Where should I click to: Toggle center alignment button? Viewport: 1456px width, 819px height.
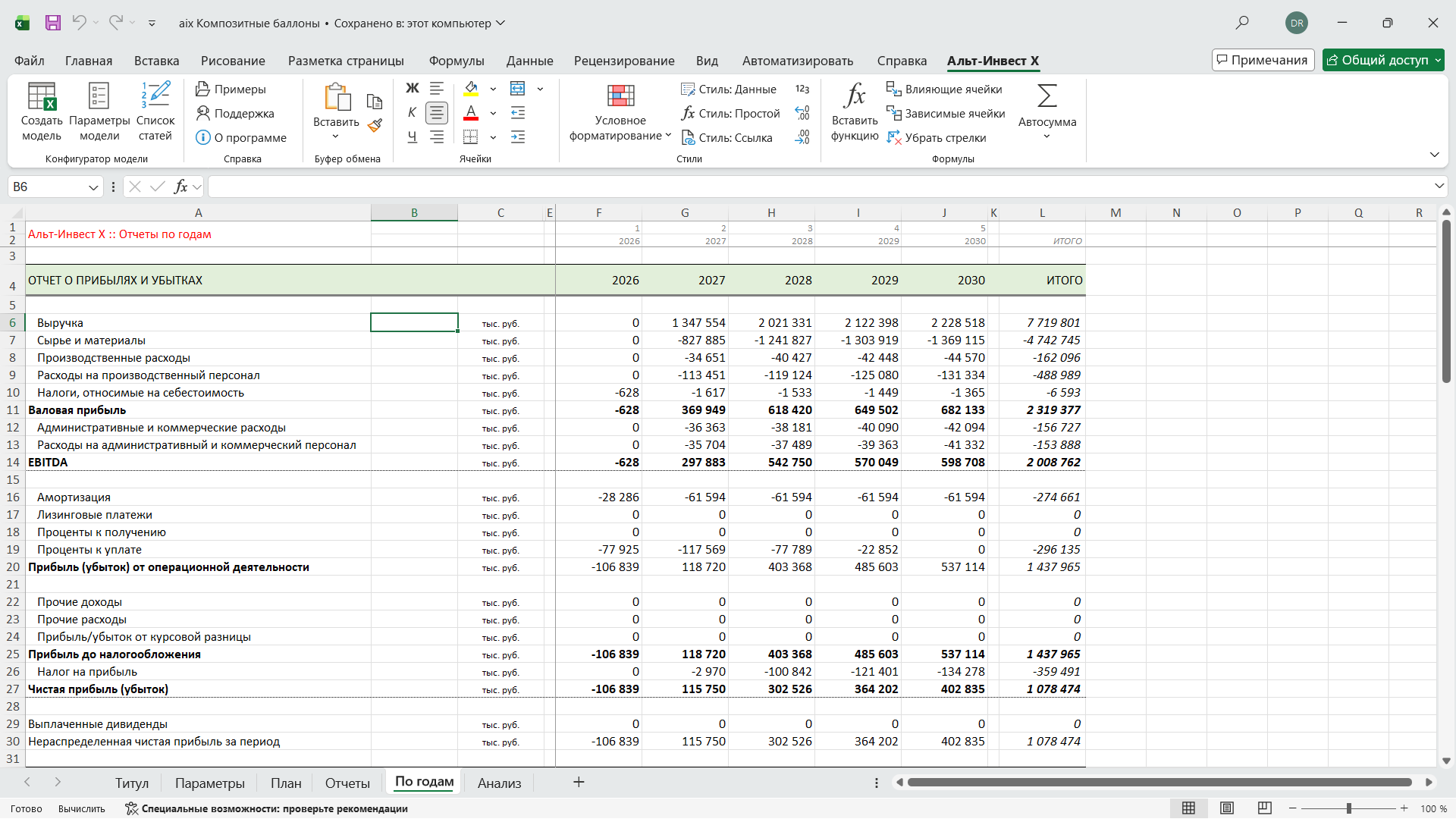[437, 113]
